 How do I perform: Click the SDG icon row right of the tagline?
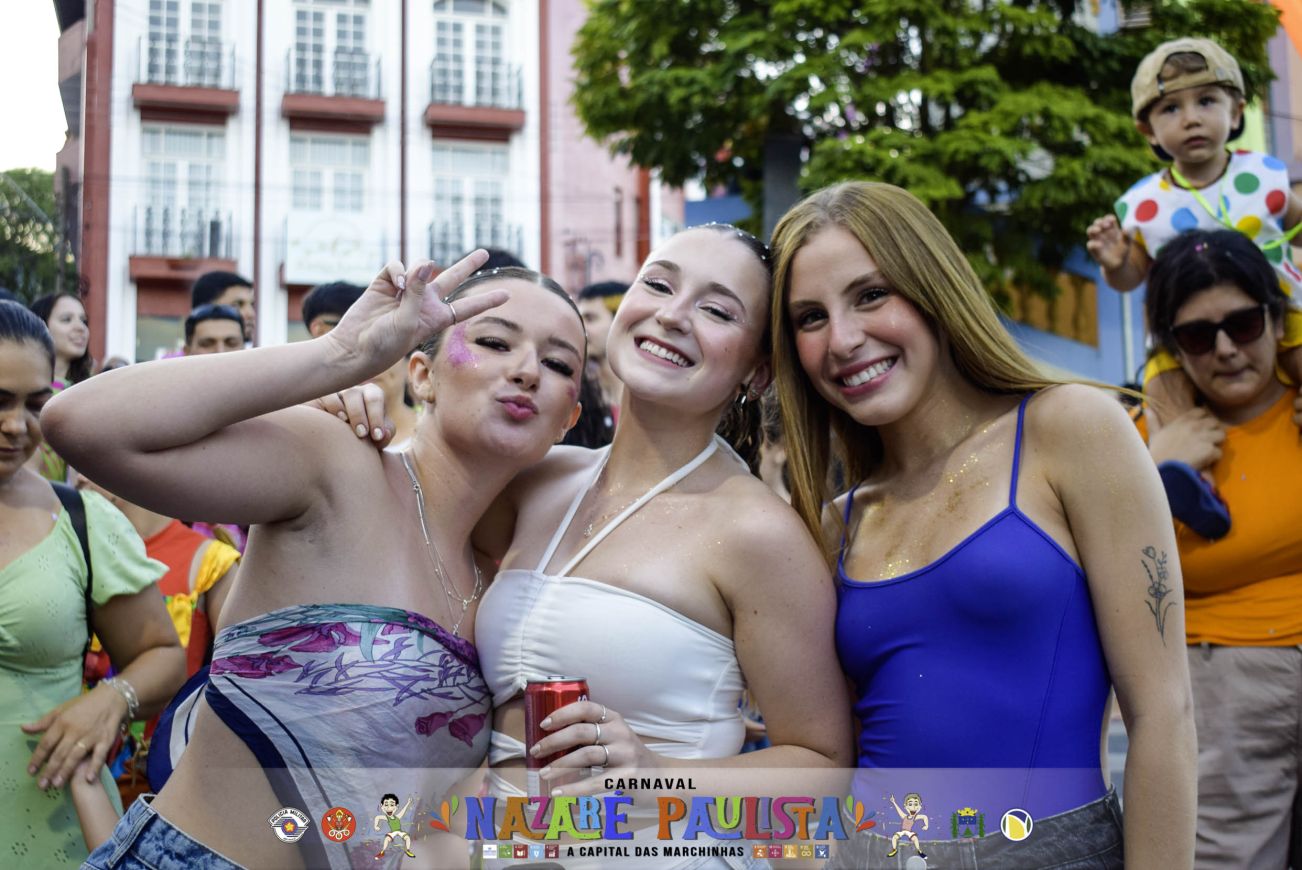(790, 851)
